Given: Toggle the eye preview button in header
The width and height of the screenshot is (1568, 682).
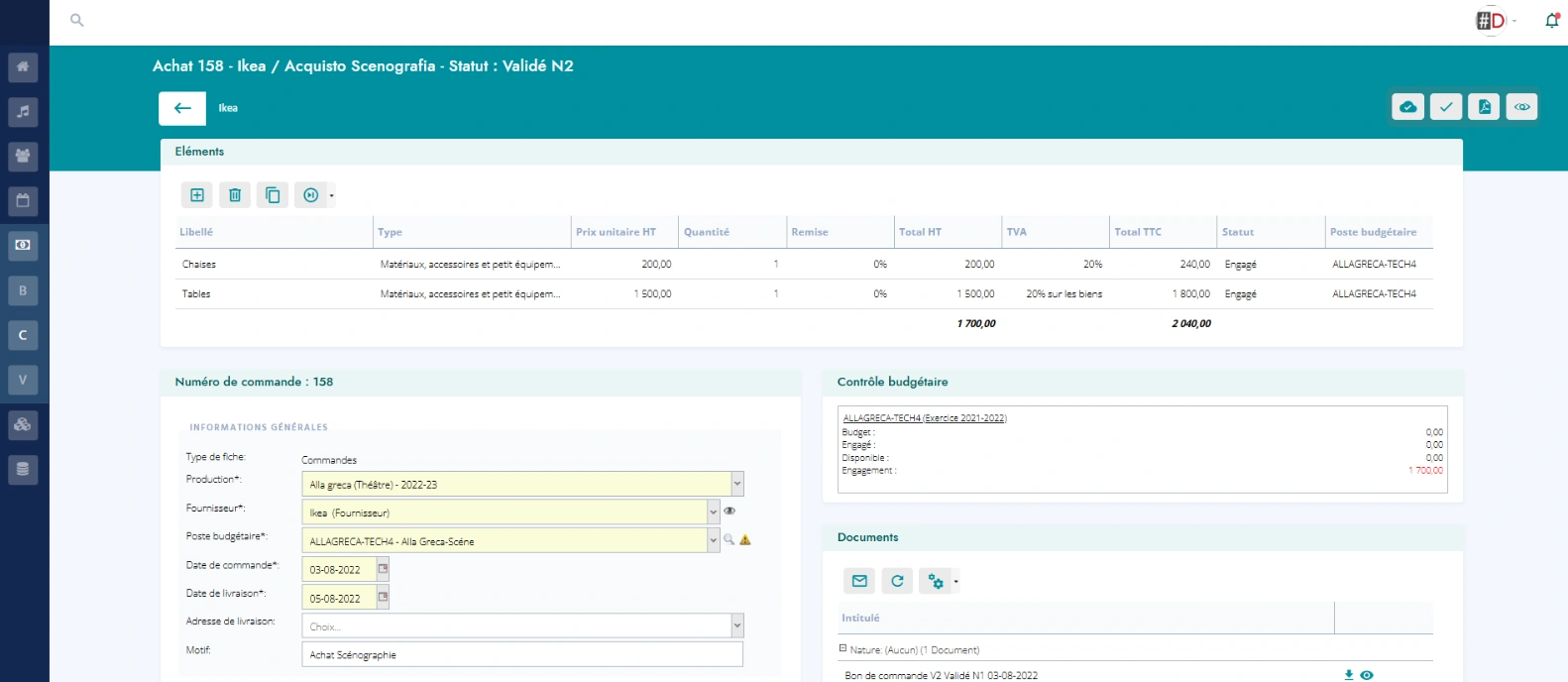Looking at the screenshot, I should pyautogui.click(x=1521, y=107).
